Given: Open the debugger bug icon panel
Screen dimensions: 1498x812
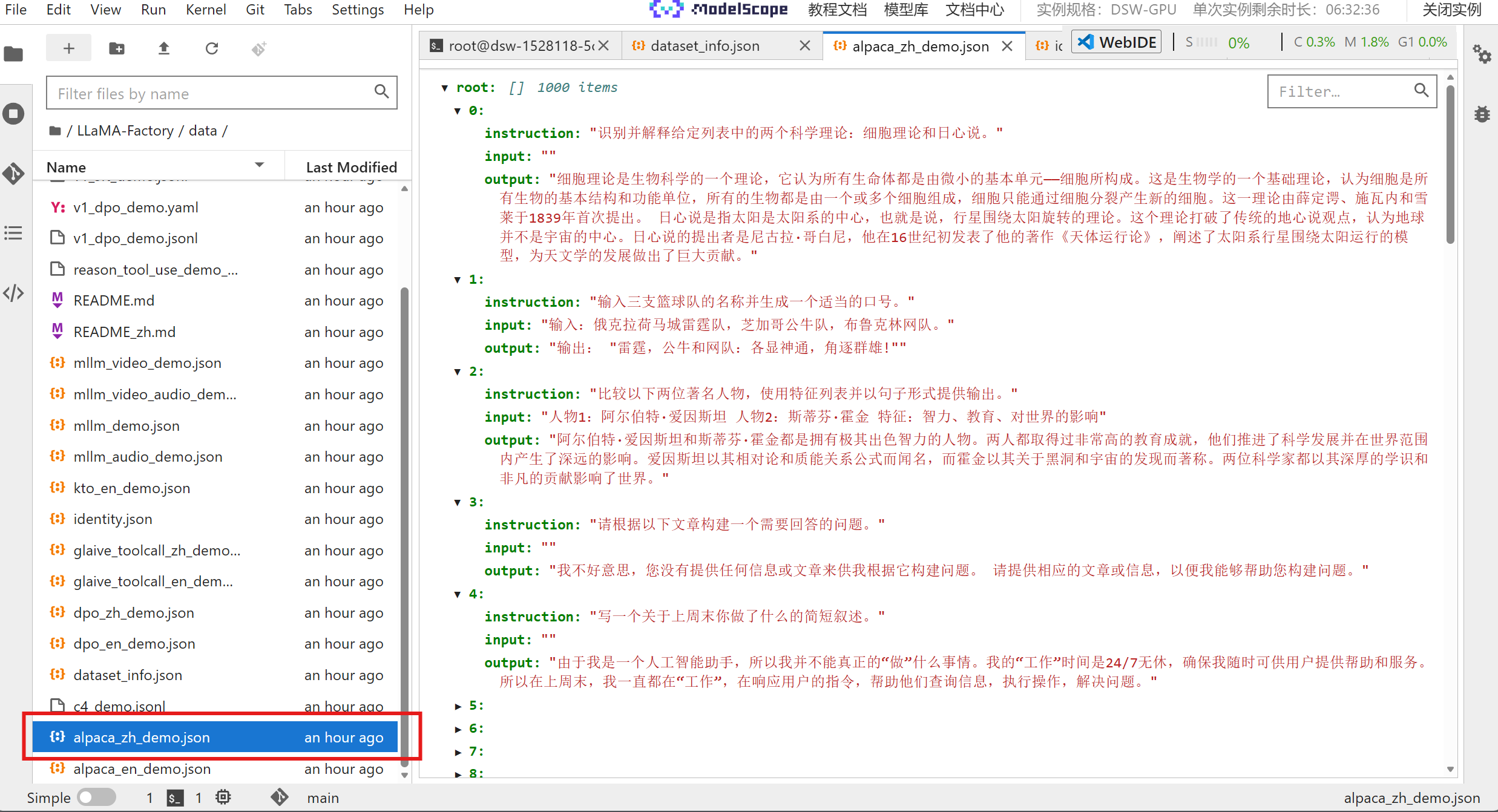Looking at the screenshot, I should click(1482, 114).
